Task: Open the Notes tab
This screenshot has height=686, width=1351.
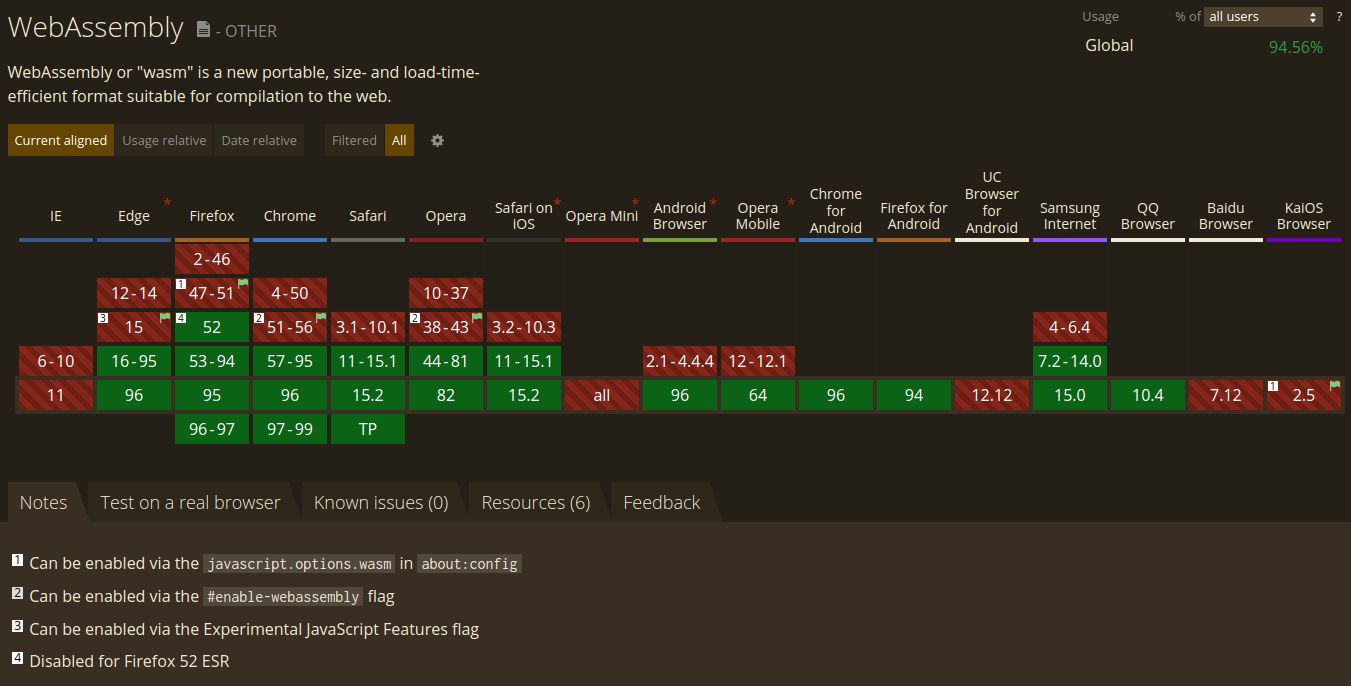Action: [x=44, y=502]
